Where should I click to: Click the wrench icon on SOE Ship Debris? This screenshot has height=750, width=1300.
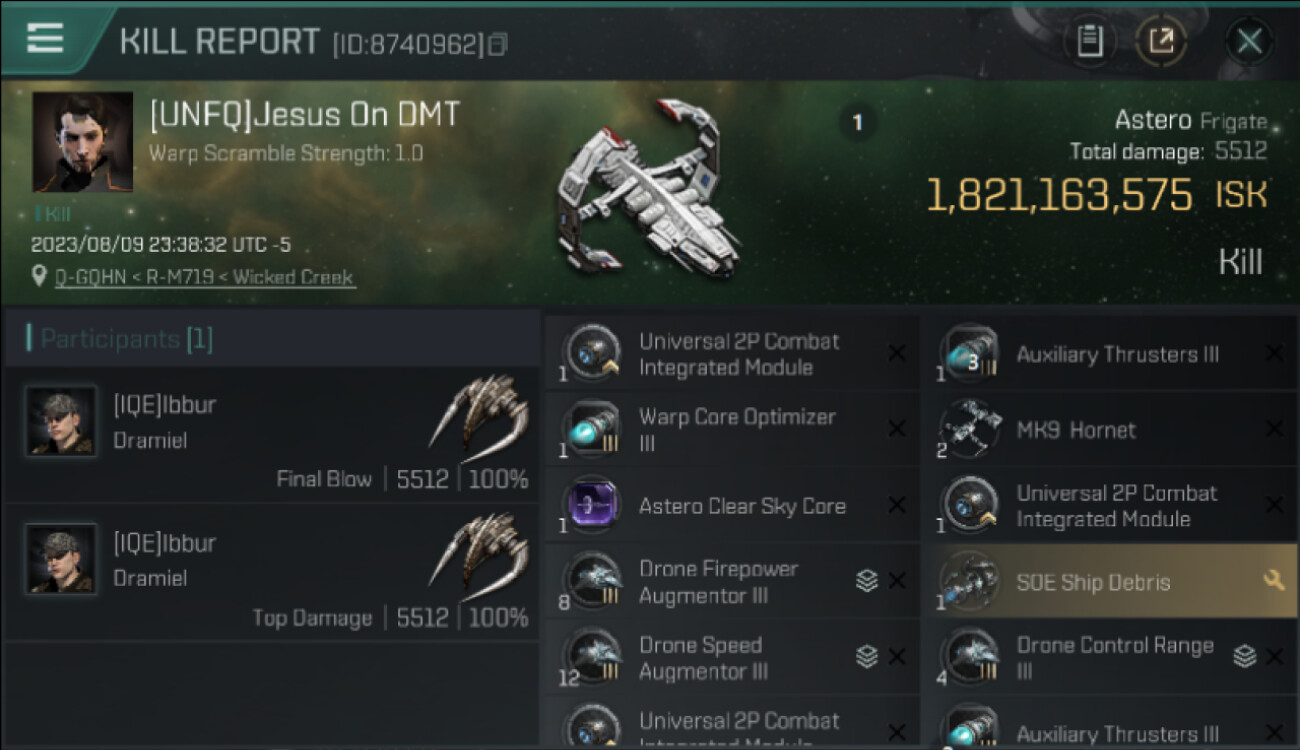click(1273, 581)
